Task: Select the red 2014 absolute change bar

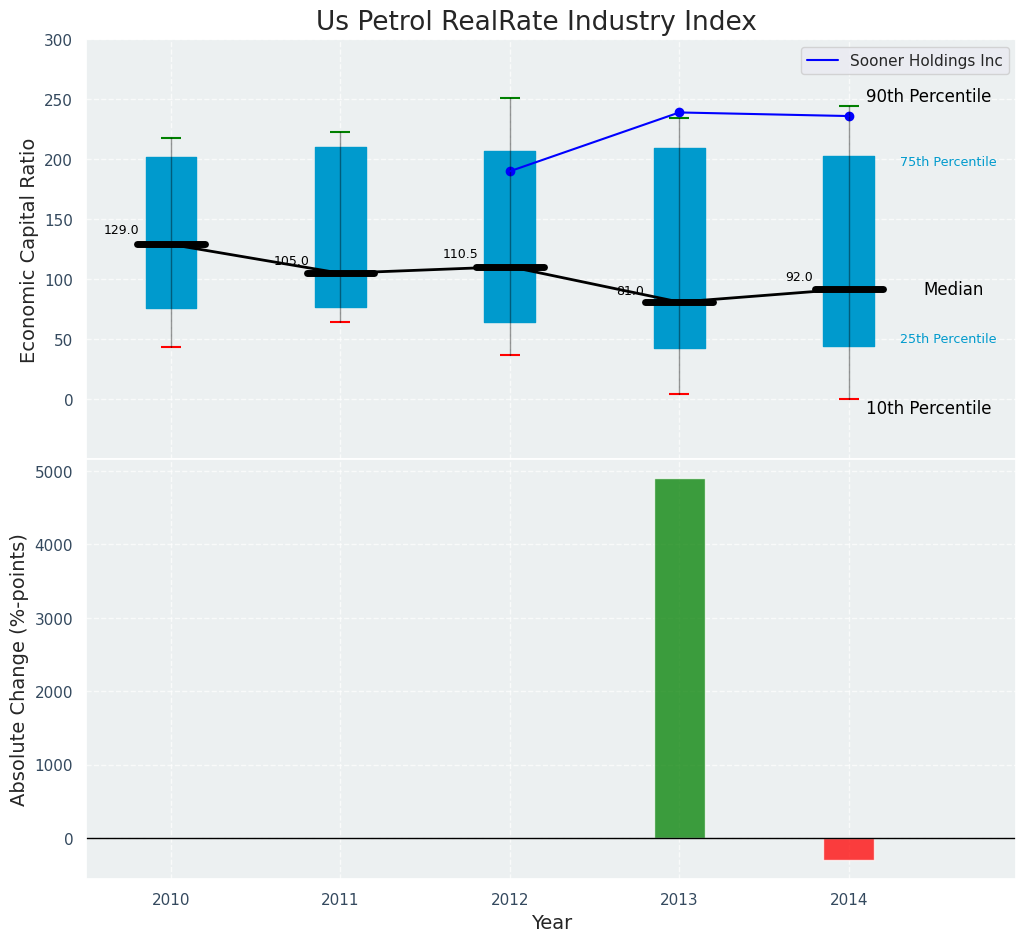Action: pyautogui.click(x=849, y=849)
